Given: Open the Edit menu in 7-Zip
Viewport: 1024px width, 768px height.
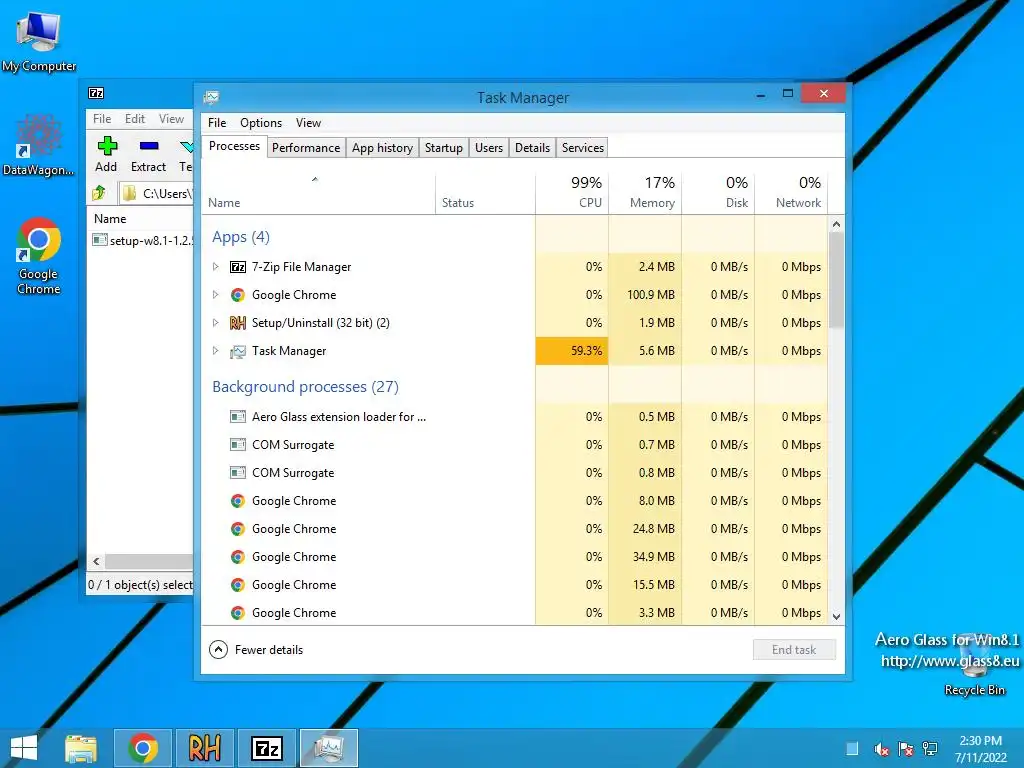Looking at the screenshot, I should (135, 119).
